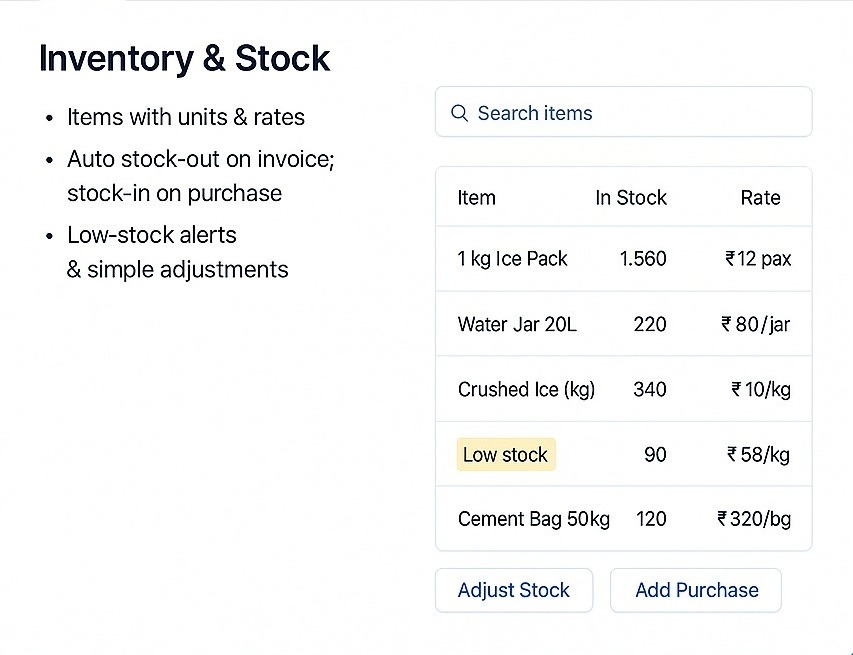Click the Rate column header

click(x=760, y=197)
